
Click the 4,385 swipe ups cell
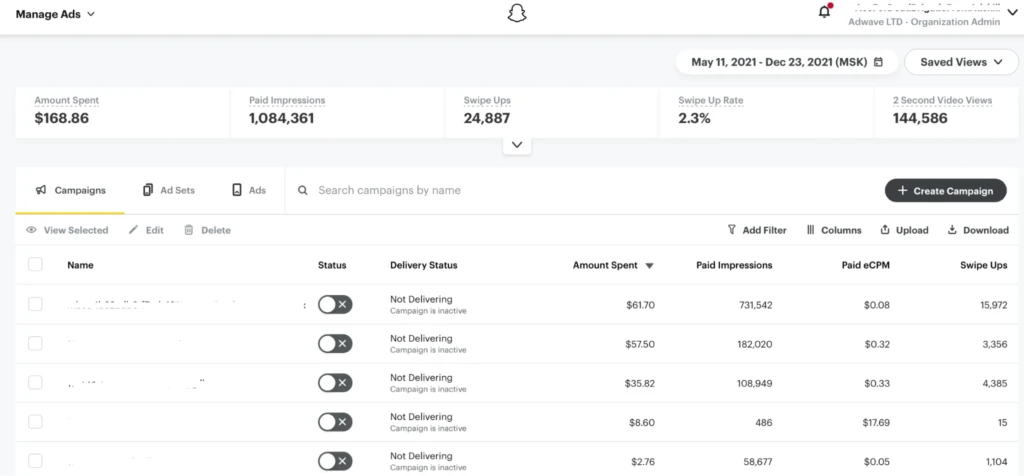[x=993, y=383]
